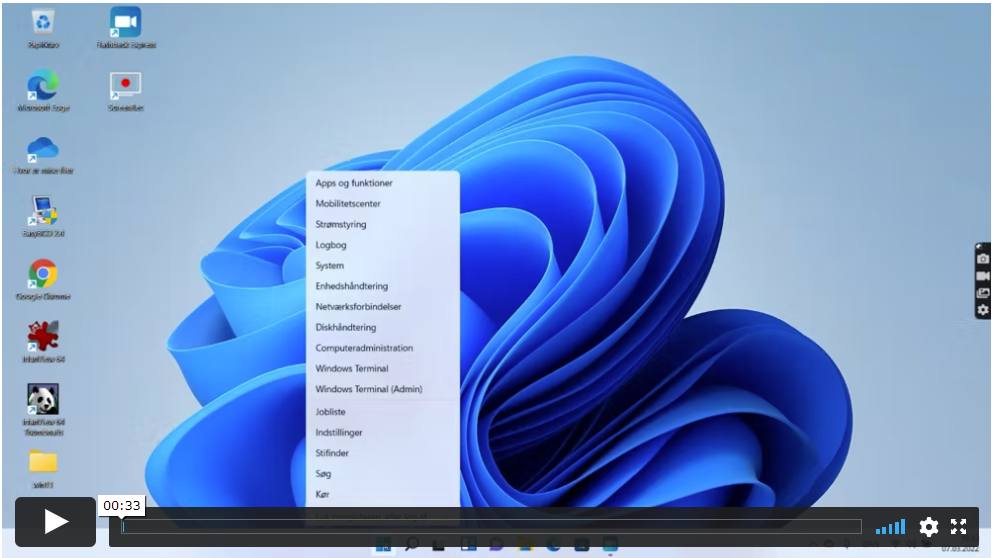Enter fullscreen video mode
Viewport: 994px width, 558px height.
[958, 527]
